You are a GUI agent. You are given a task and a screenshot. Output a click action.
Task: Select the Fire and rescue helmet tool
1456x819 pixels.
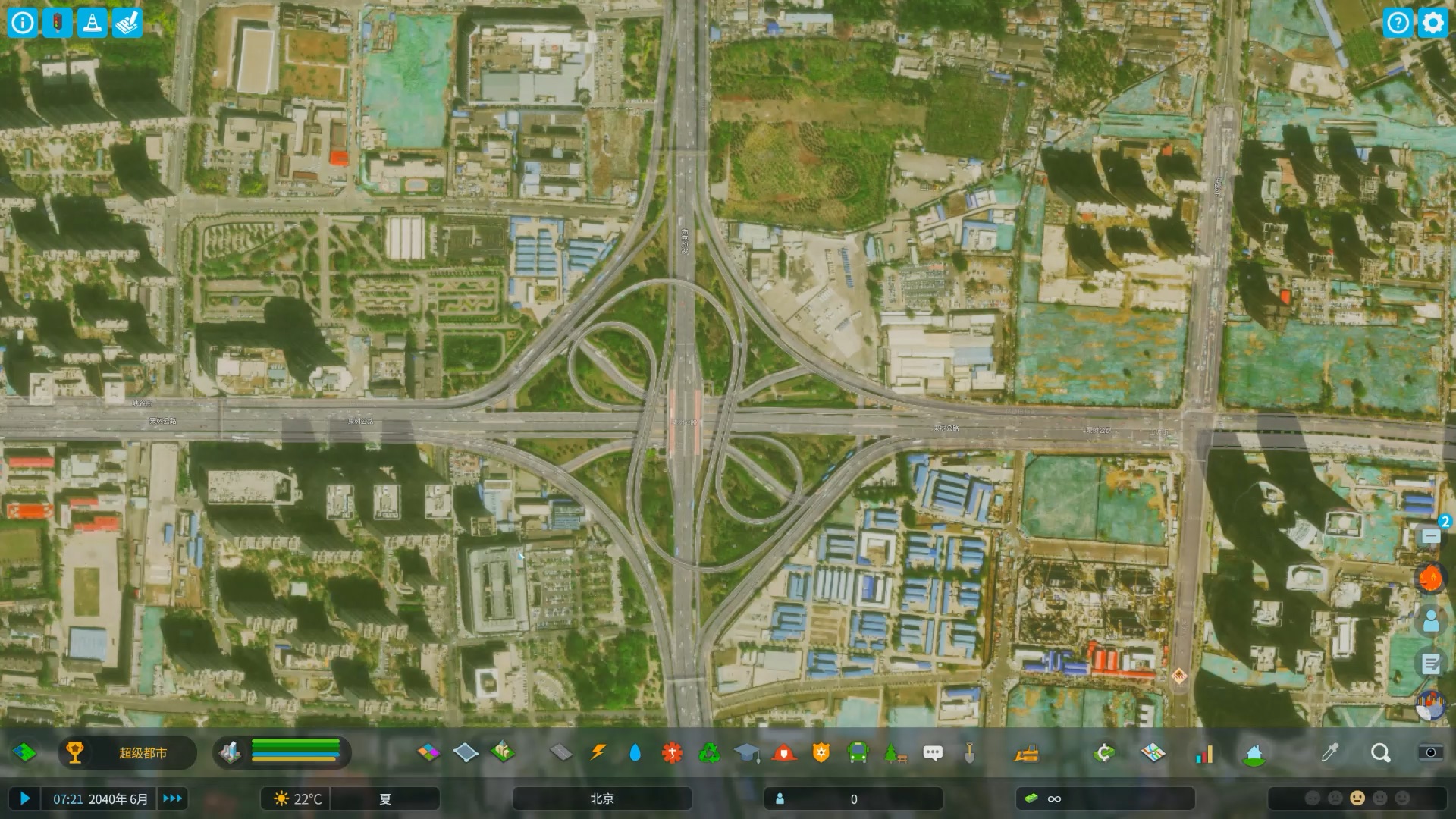click(x=784, y=752)
